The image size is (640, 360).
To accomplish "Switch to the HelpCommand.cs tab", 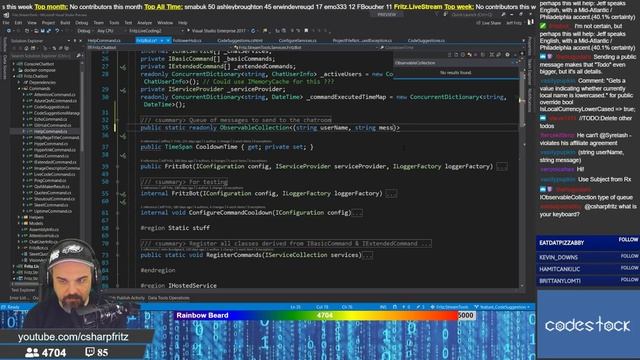I will (104, 40).
